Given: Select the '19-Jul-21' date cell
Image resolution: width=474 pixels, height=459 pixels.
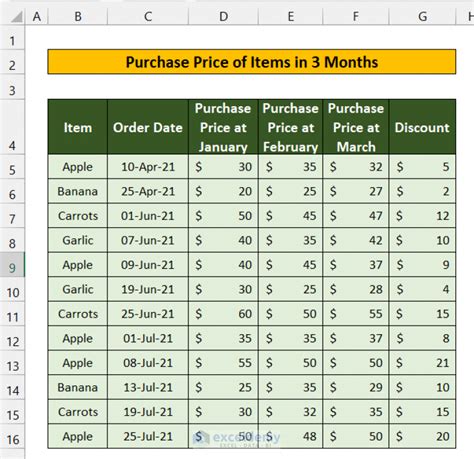Looking at the screenshot, I should tap(148, 412).
